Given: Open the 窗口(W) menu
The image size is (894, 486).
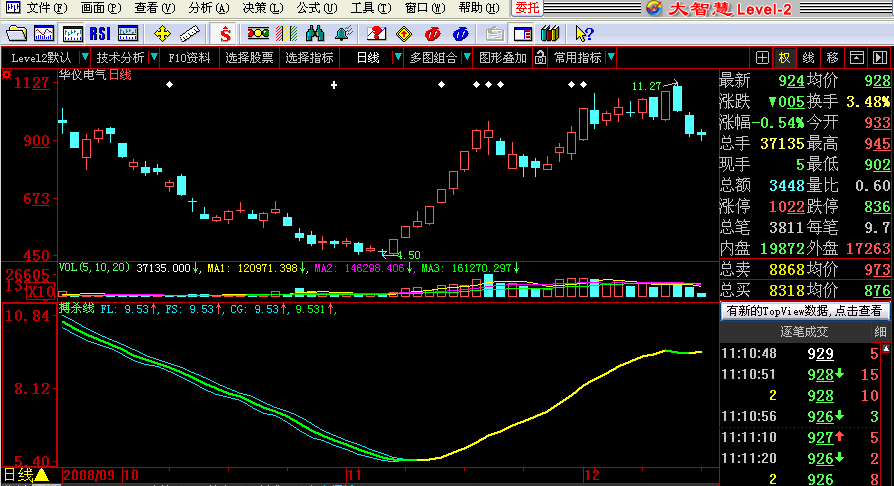Looking at the screenshot, I should (425, 8).
